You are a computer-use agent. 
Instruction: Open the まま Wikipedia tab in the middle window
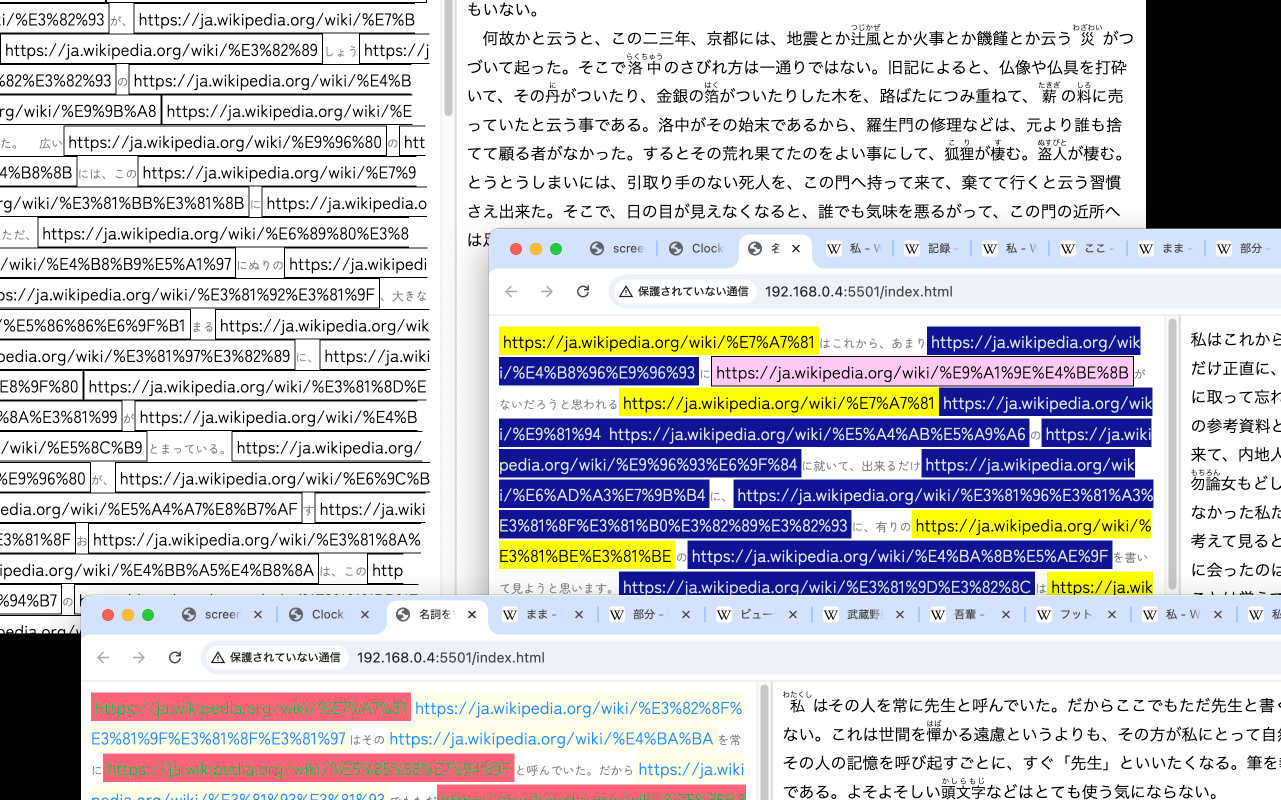tap(1167, 249)
